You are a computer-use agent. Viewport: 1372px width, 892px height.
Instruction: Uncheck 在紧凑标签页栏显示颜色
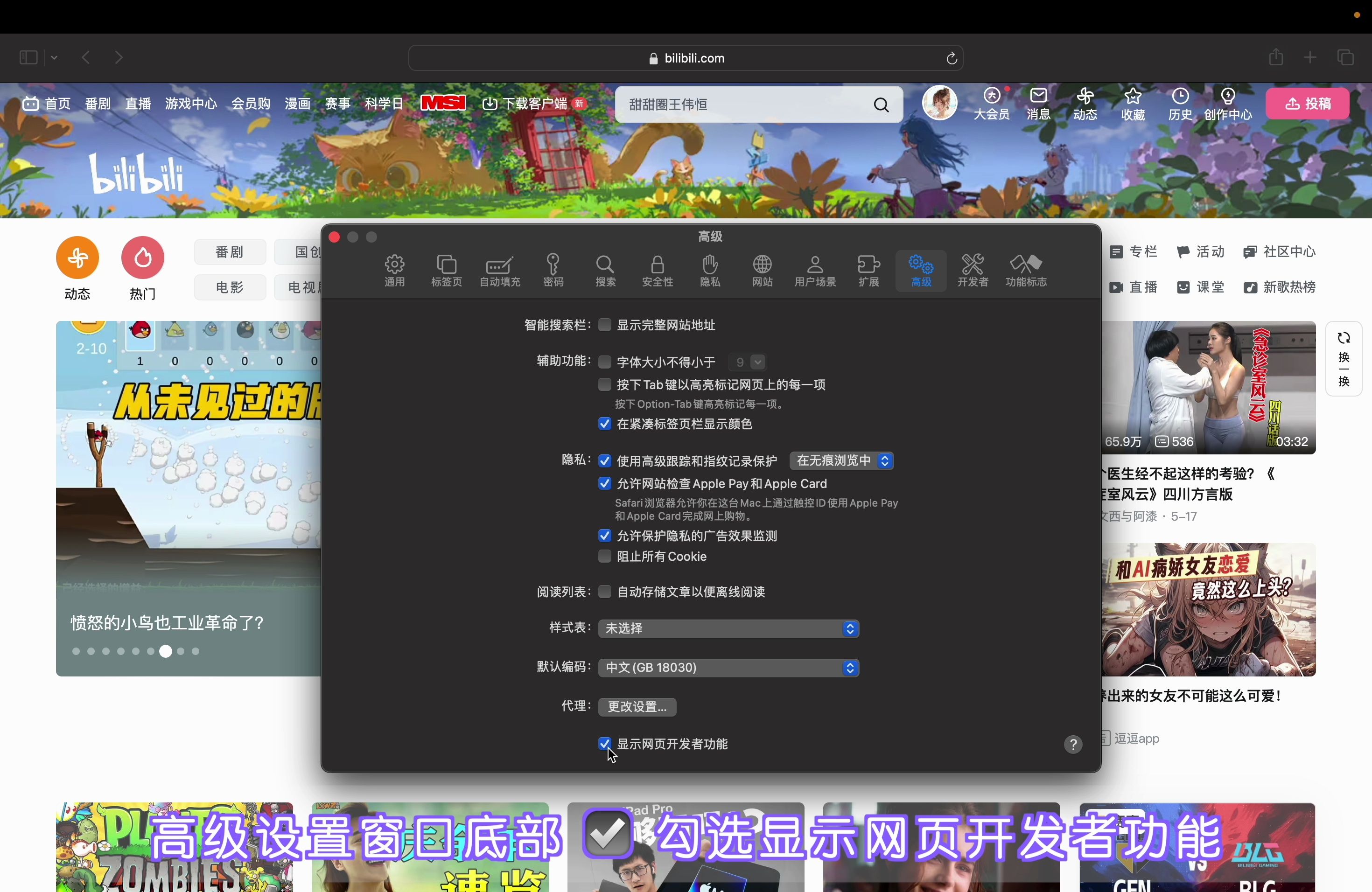point(605,424)
